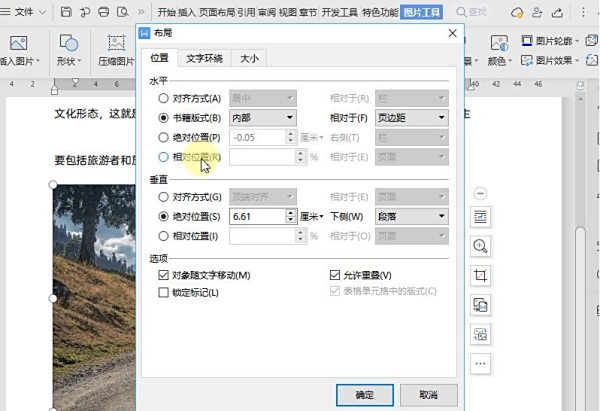The height and width of the screenshot is (411, 600).
Task: Open the 图片工具 ribbon tab
Action: (x=422, y=12)
